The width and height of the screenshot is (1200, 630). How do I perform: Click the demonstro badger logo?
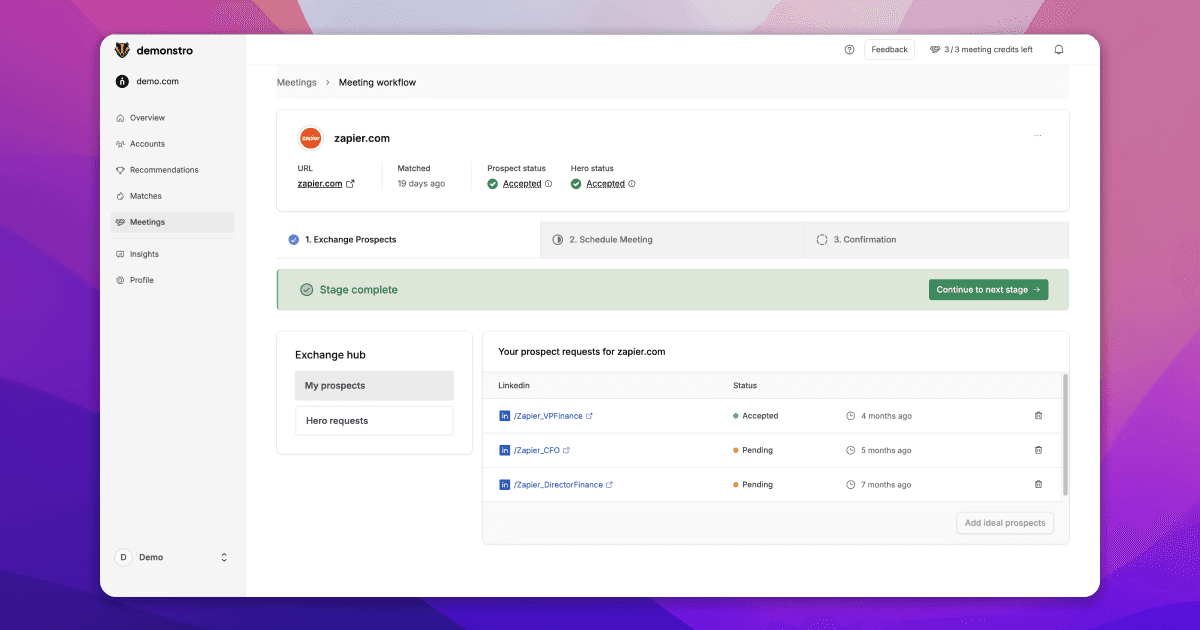122,49
